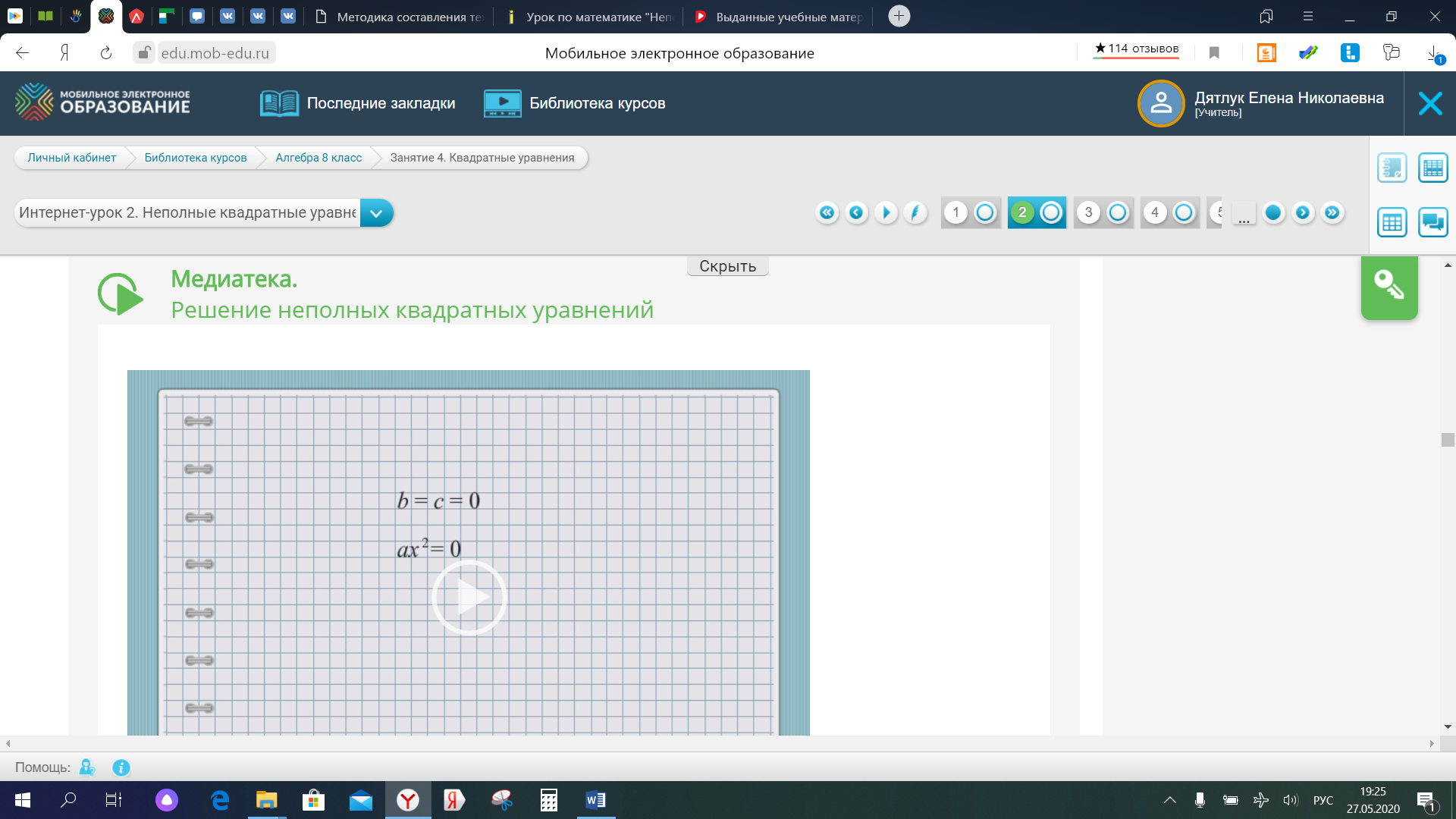The width and height of the screenshot is (1456, 819).
Task: Jump to first page with double-left arrow
Action: click(827, 212)
